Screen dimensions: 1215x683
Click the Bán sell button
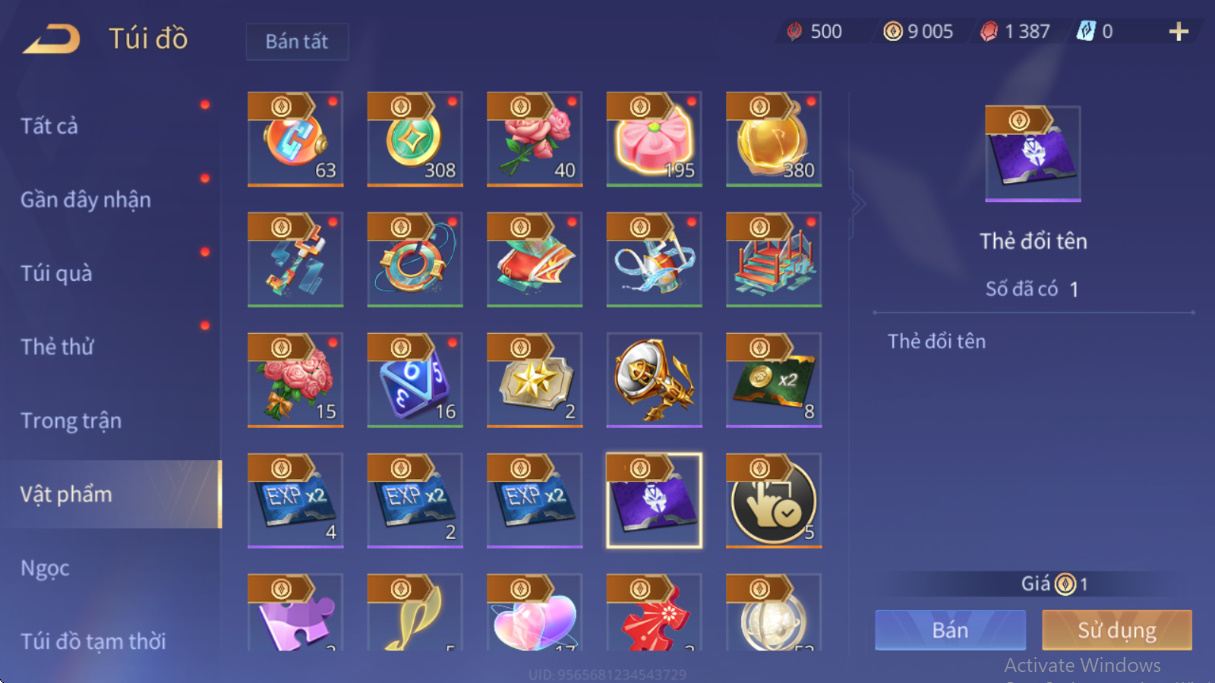point(950,630)
